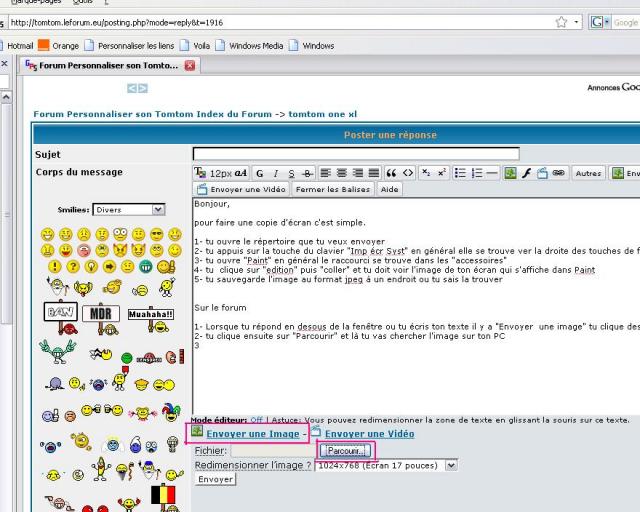Center the text alignment

341,173
